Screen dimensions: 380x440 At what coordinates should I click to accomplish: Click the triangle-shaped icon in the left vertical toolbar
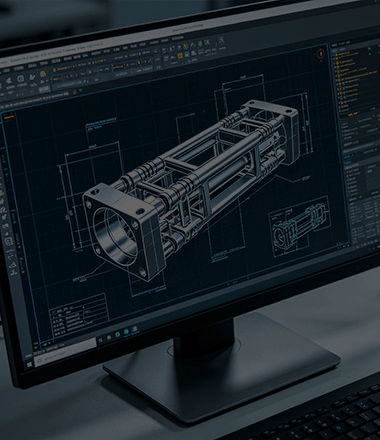point(13,265)
